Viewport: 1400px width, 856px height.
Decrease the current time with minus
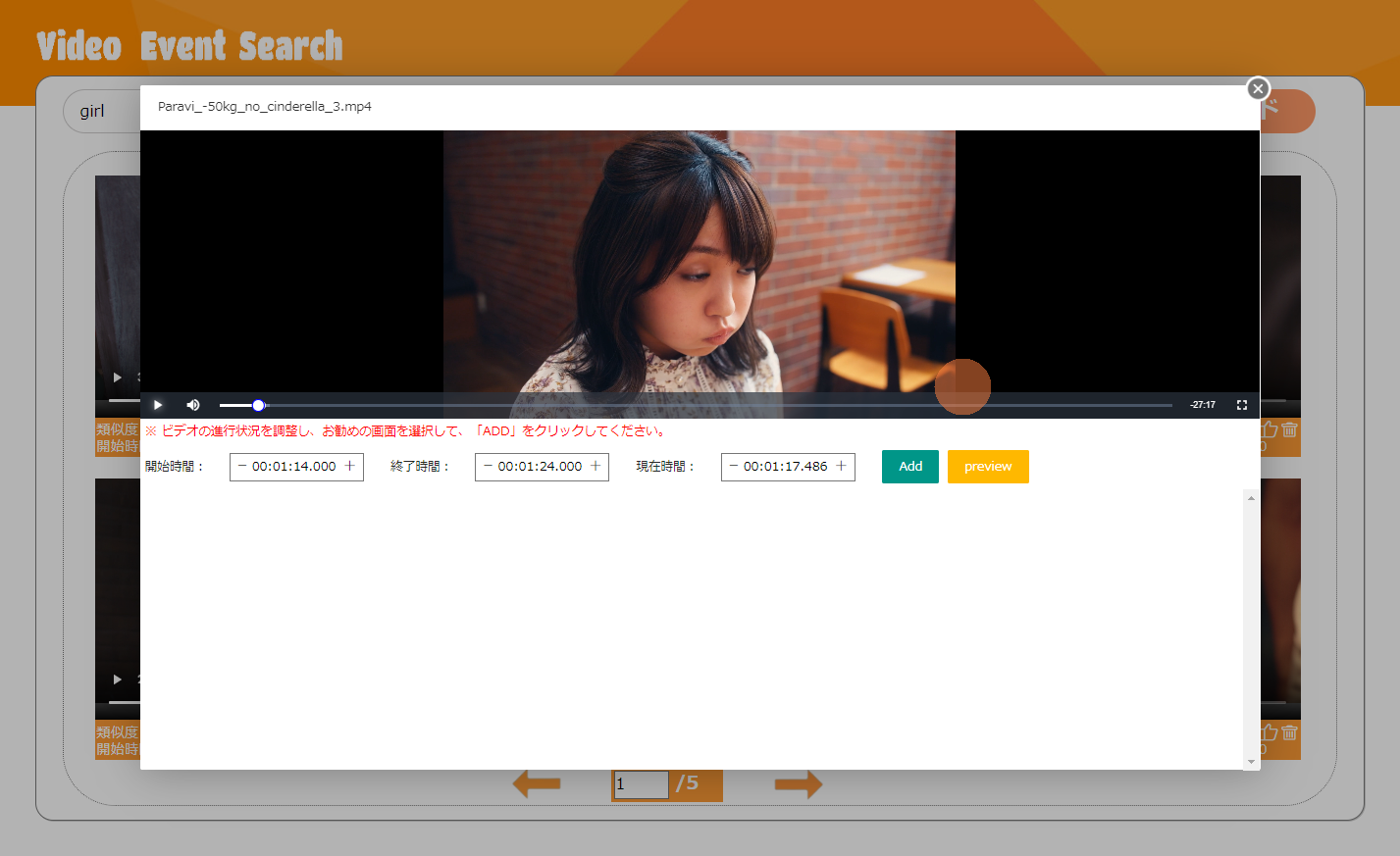pyautogui.click(x=733, y=467)
